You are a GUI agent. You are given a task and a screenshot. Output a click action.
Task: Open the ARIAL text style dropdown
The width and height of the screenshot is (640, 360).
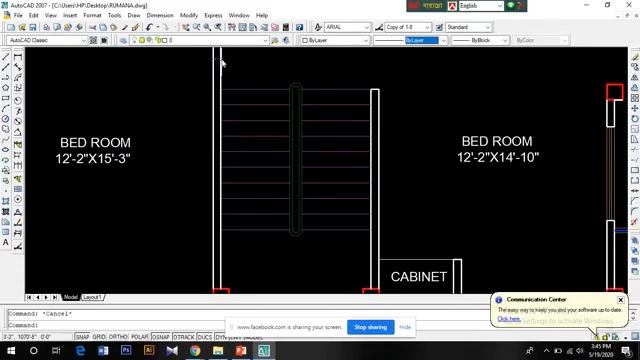click(366, 27)
